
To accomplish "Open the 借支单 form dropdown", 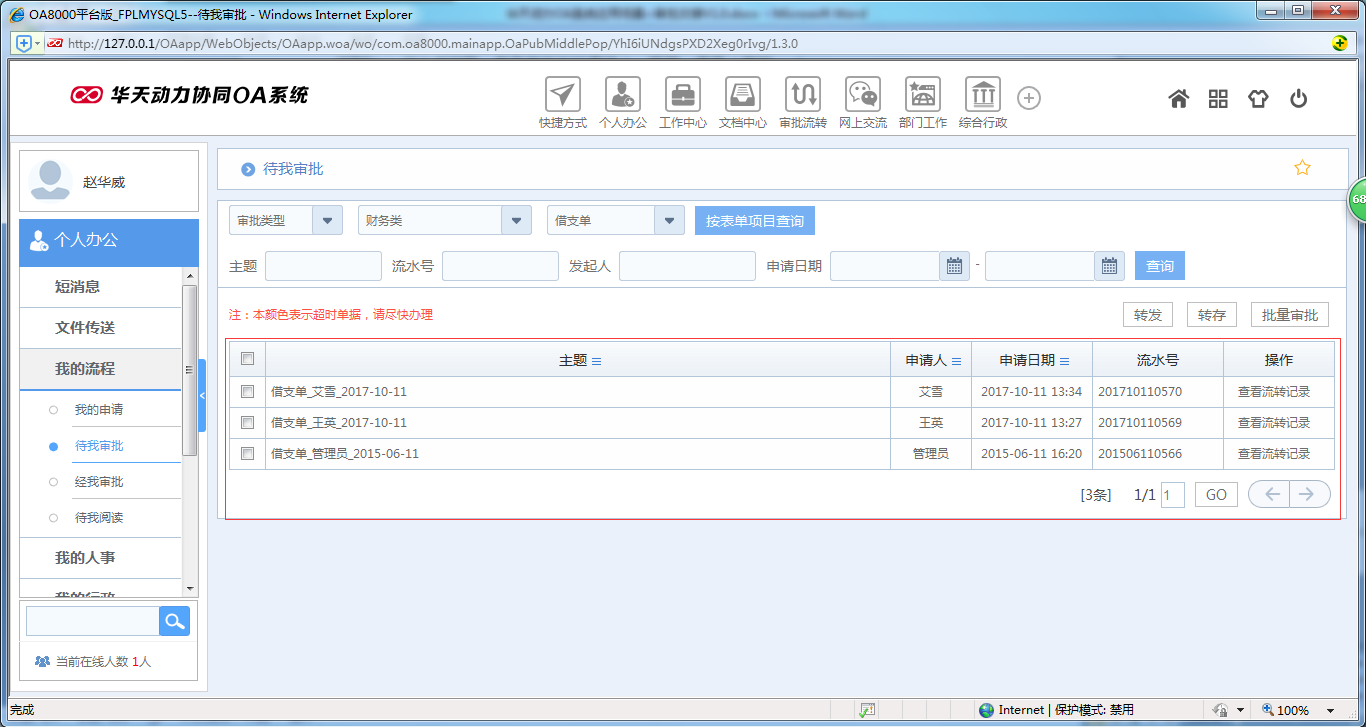I will point(669,221).
